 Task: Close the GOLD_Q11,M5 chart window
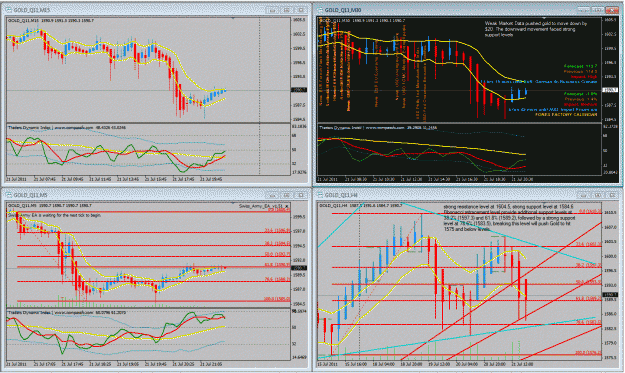301,195
